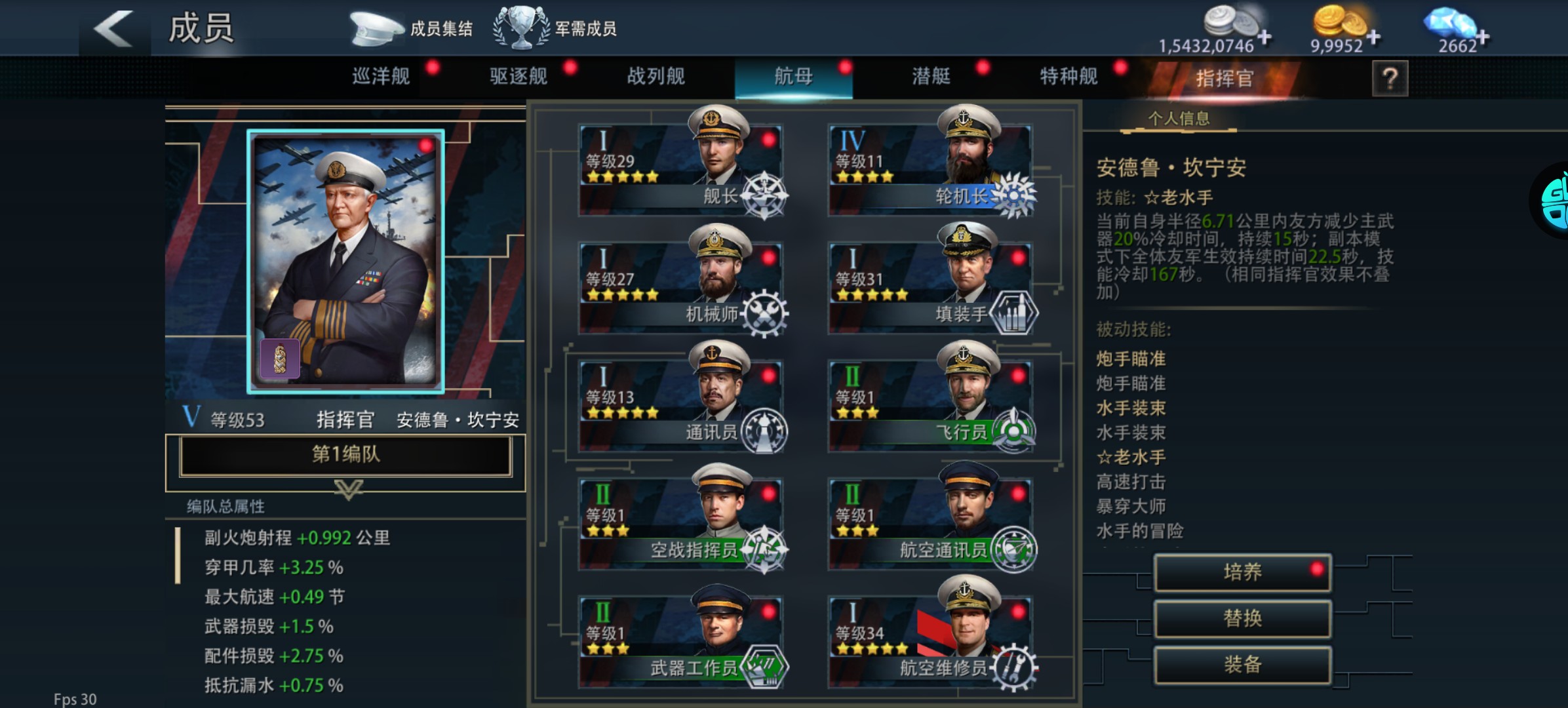The width and height of the screenshot is (1568, 708).
Task: Switch to the 巡洋舰 tab
Action: [x=381, y=77]
